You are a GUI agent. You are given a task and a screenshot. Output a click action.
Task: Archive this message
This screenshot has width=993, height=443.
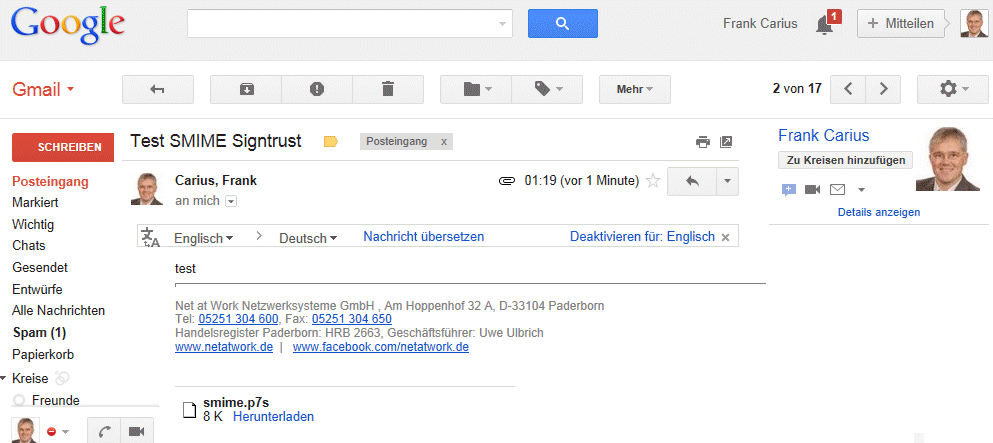[246, 89]
